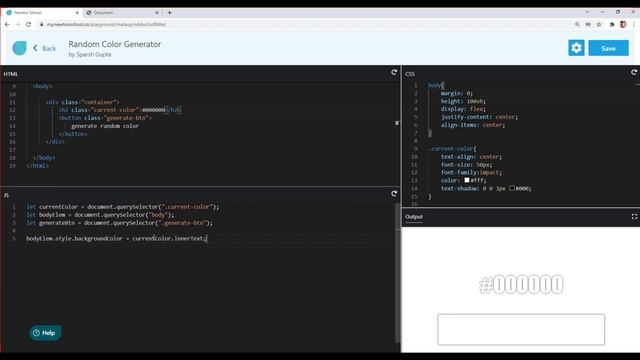Screen dimensions: 640x360
Task: Click the Newton School logo icon
Action: click(x=19, y=48)
